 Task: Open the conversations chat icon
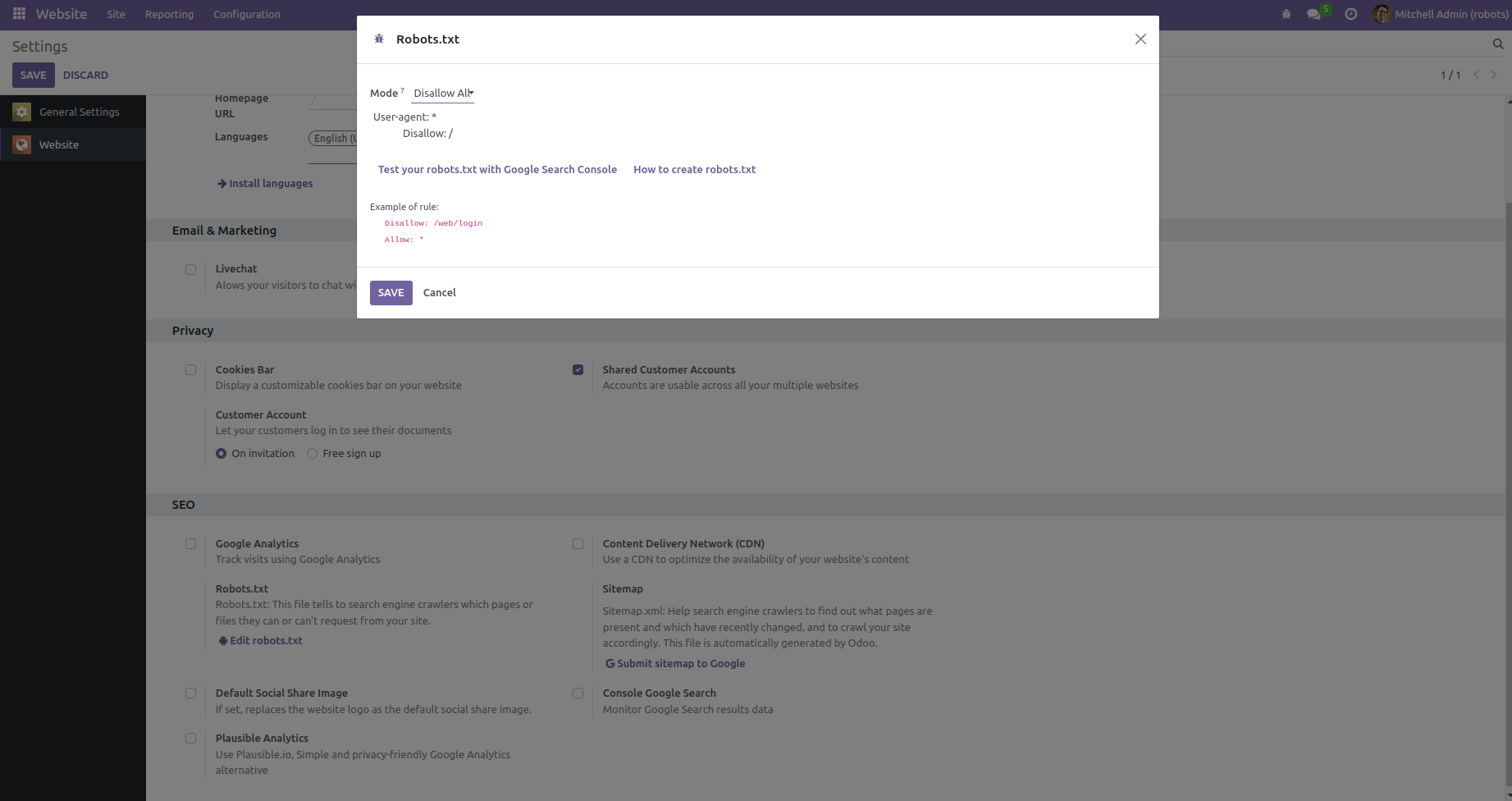pos(1313,14)
